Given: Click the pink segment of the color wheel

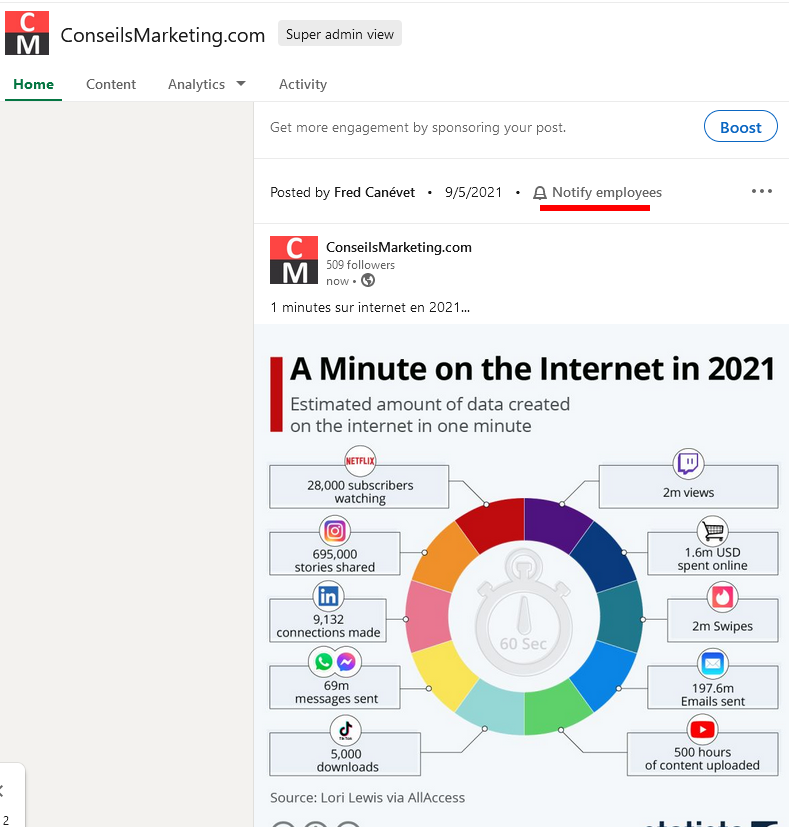Looking at the screenshot, I should [x=426, y=616].
